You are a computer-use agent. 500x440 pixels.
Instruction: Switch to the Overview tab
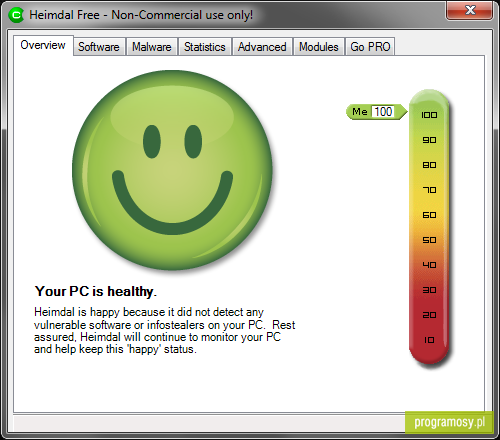pos(43,45)
